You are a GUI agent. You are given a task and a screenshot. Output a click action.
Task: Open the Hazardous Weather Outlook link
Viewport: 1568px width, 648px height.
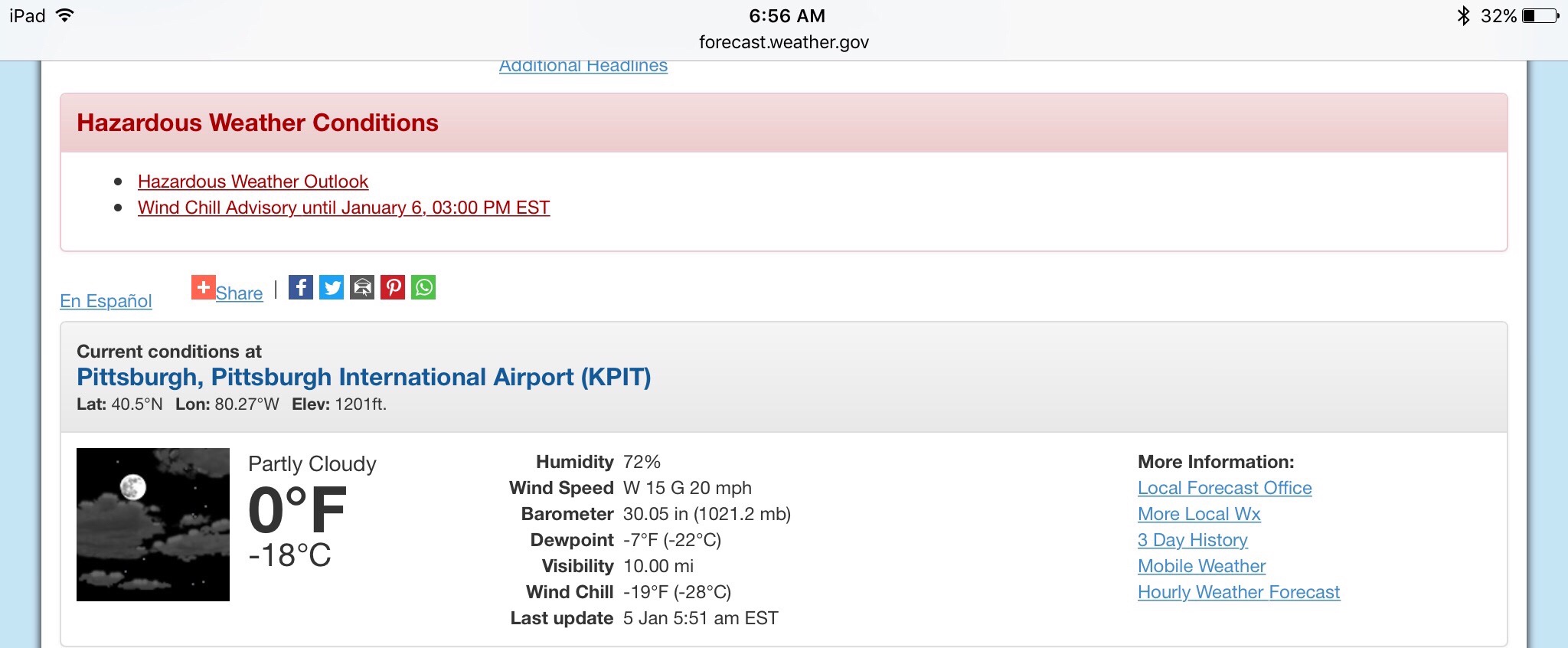[253, 182]
